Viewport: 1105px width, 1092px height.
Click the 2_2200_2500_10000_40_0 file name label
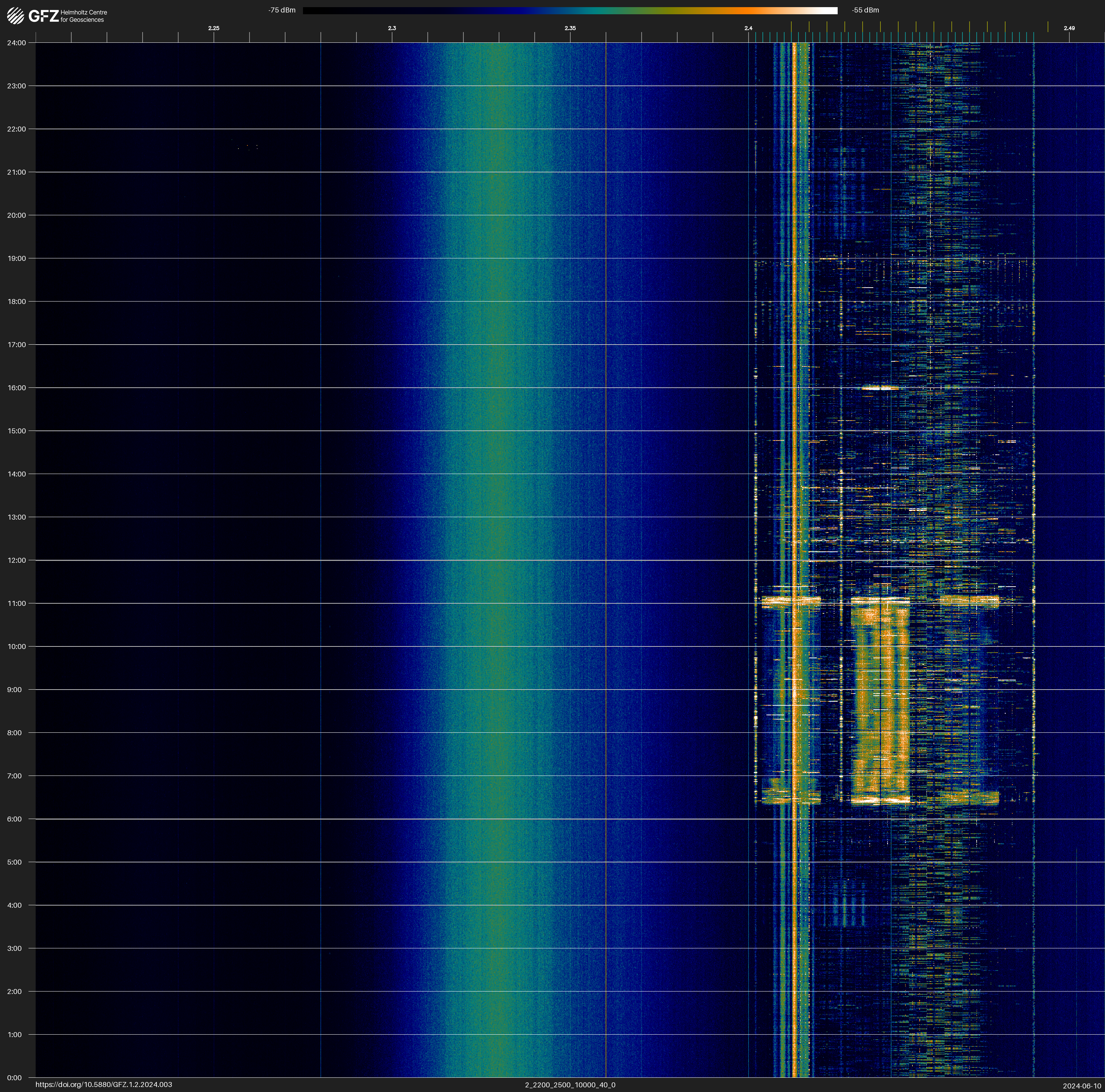570,1085
